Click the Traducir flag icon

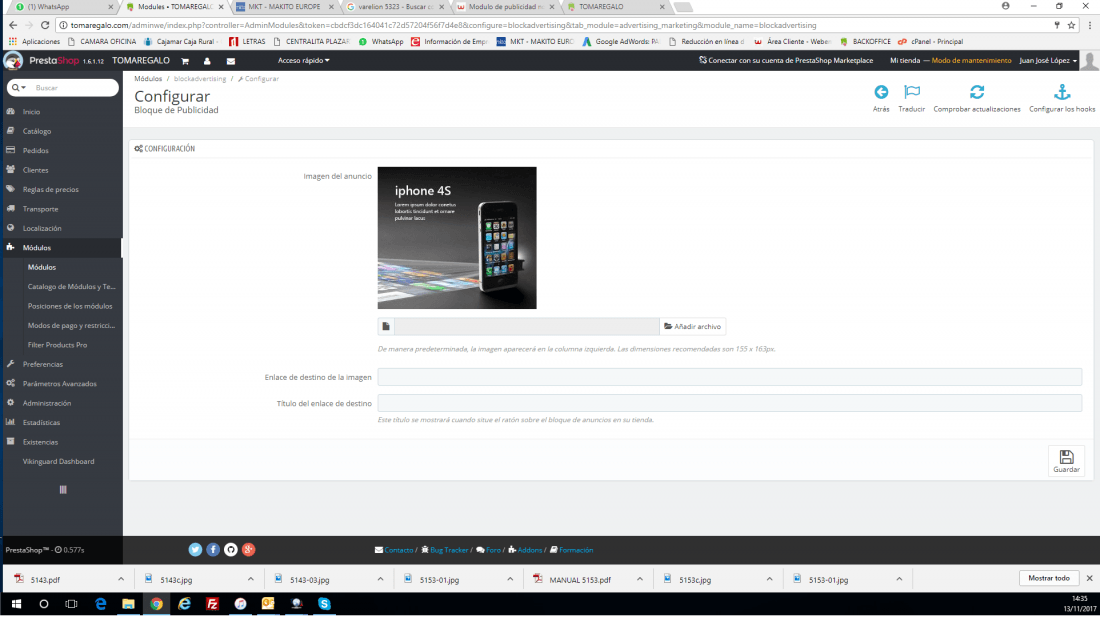[912, 92]
